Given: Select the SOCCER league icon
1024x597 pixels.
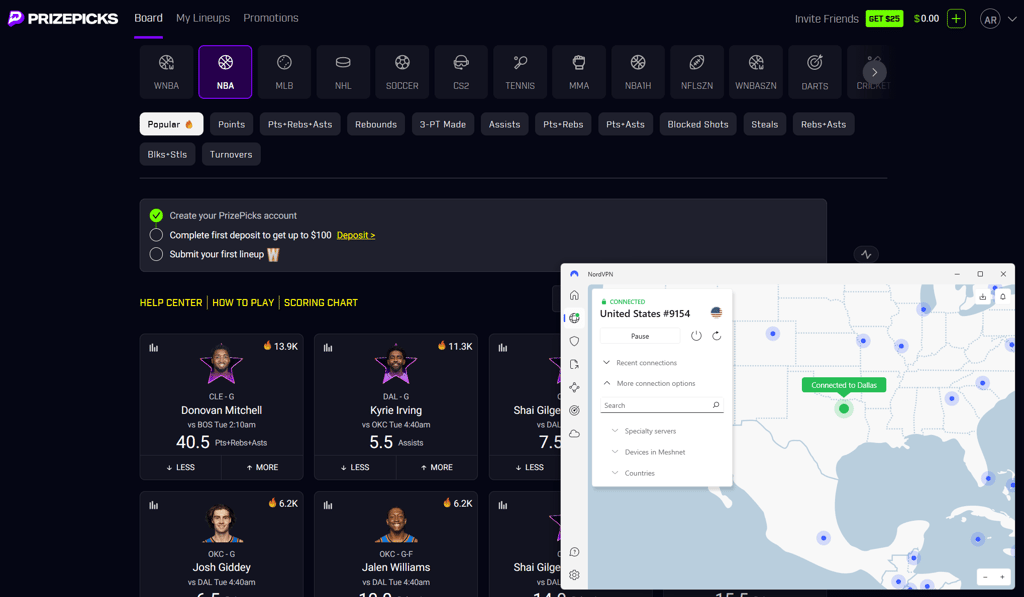Looking at the screenshot, I should coord(402,72).
